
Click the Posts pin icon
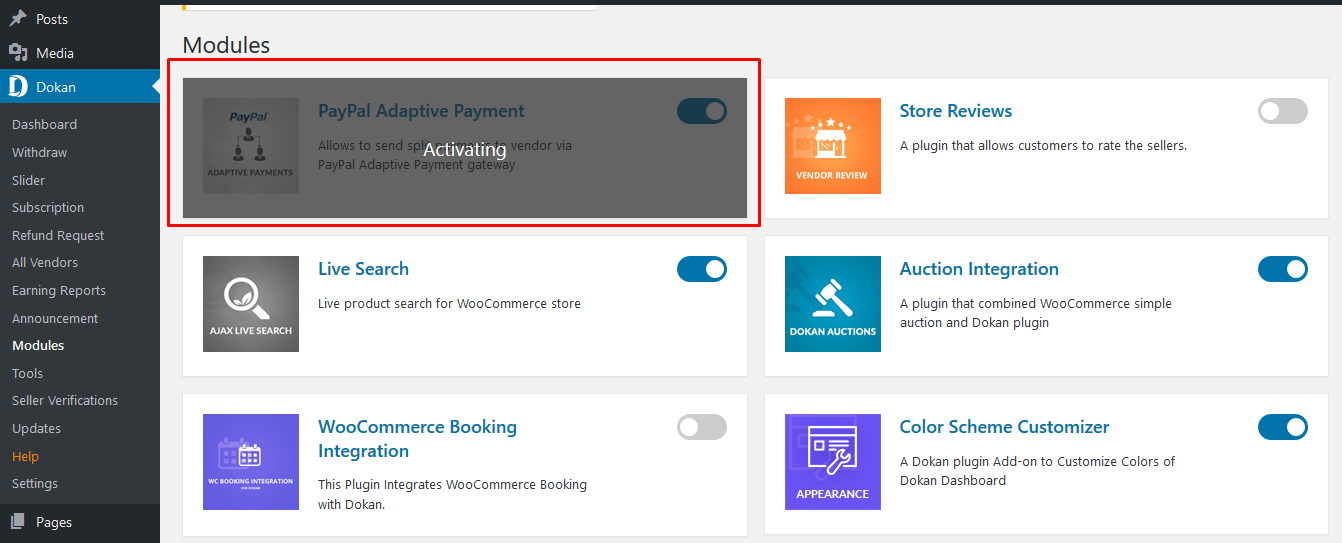tap(18, 19)
